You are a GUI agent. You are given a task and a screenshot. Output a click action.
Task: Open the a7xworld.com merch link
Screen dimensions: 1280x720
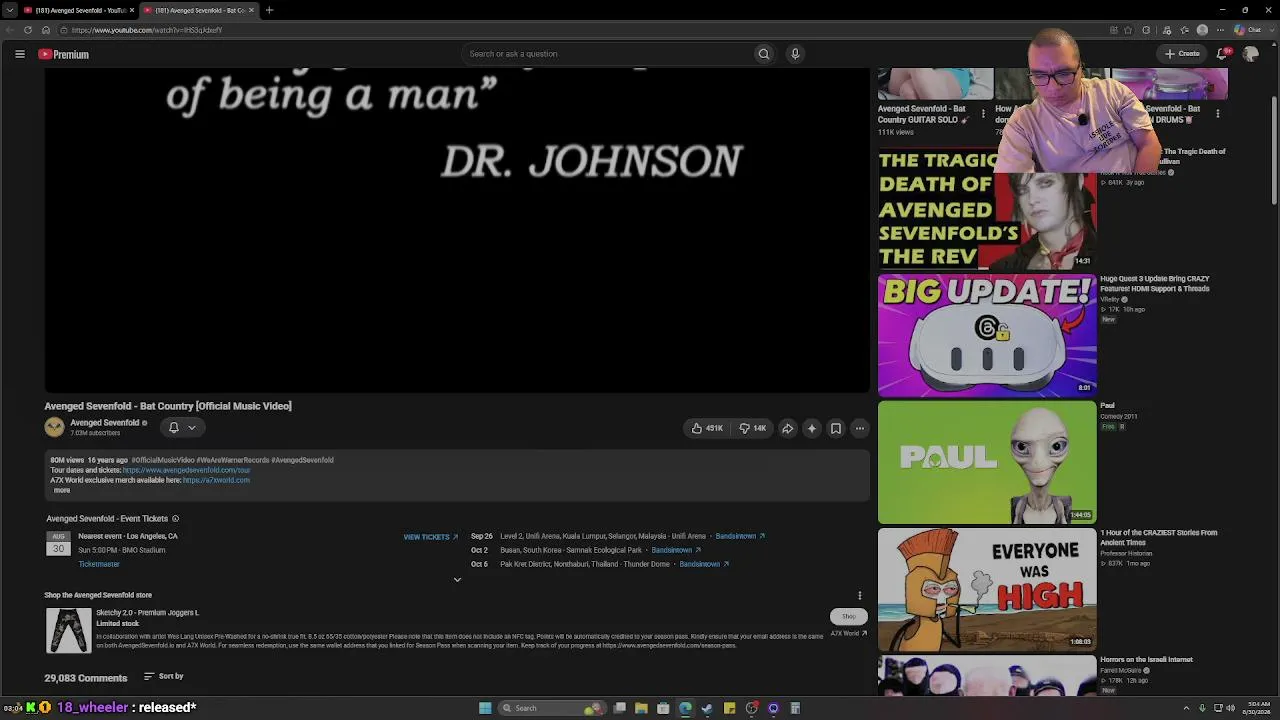pyautogui.click(x=216, y=480)
